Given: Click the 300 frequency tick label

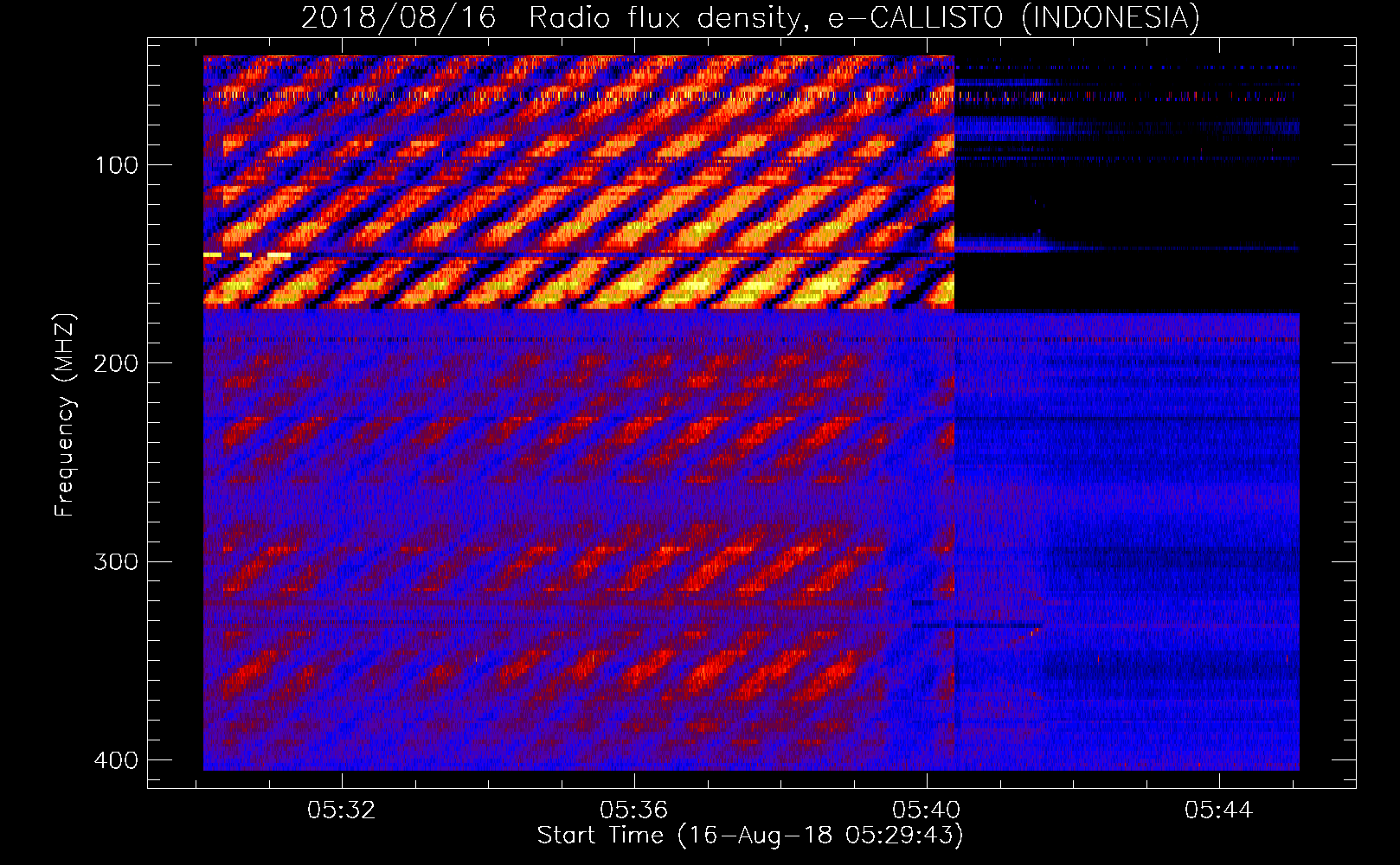Looking at the screenshot, I should [x=116, y=561].
